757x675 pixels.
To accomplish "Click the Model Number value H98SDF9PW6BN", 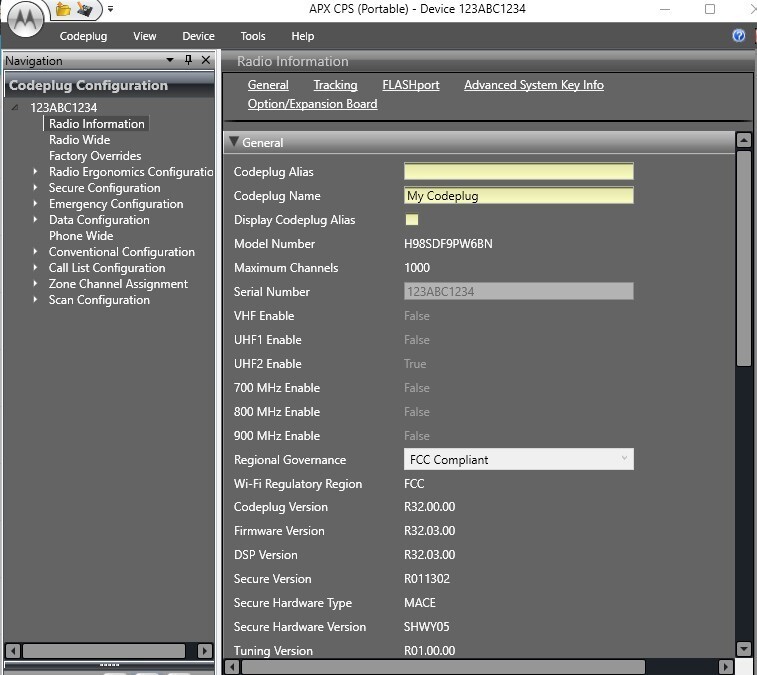I will click(x=448, y=244).
